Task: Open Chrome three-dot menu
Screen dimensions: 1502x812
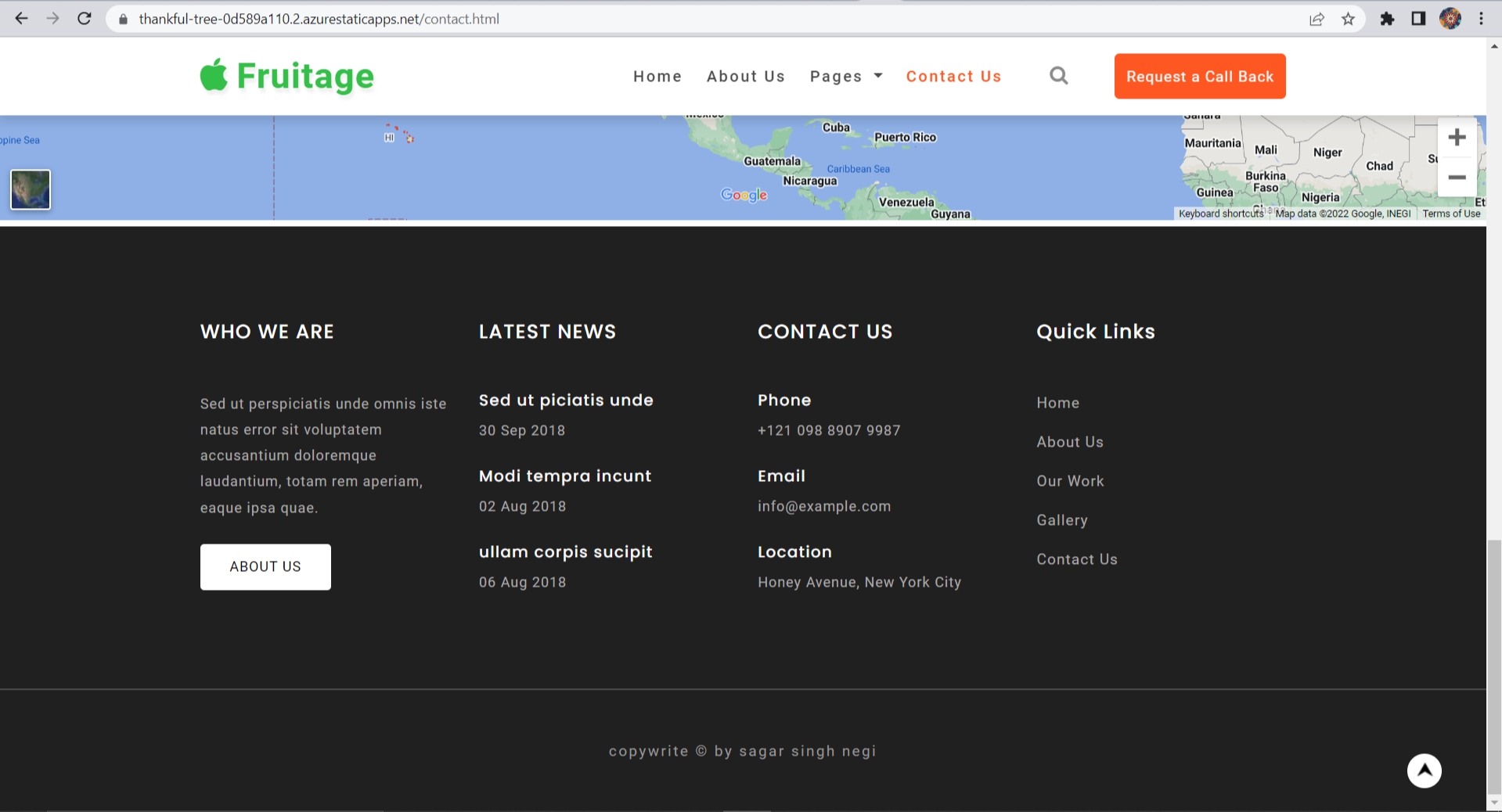Action: pyautogui.click(x=1481, y=19)
